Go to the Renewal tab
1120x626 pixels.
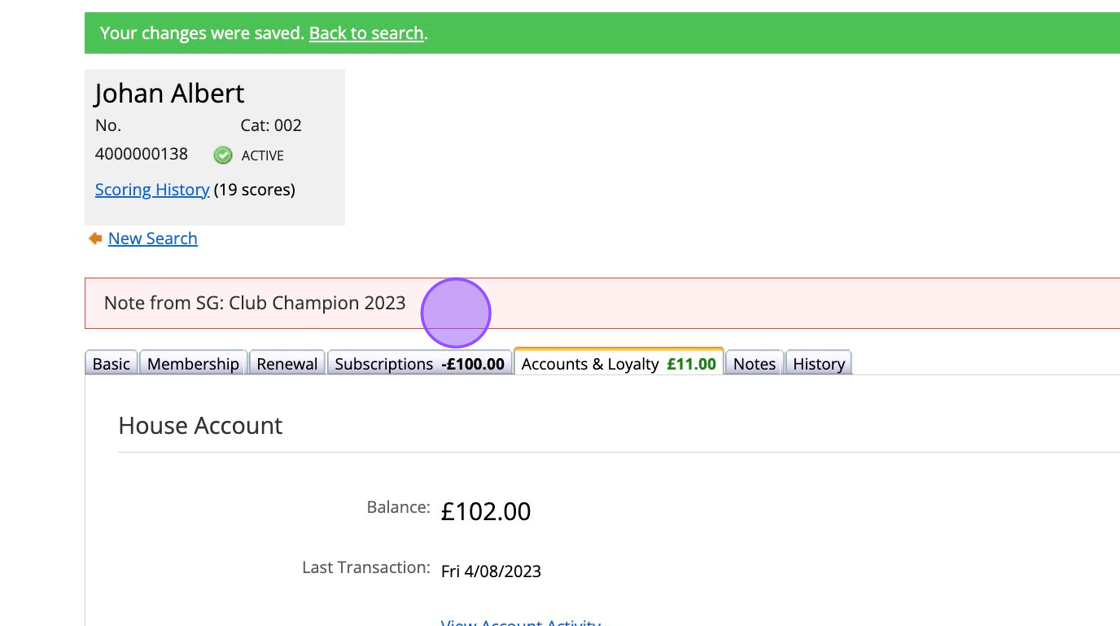287,363
